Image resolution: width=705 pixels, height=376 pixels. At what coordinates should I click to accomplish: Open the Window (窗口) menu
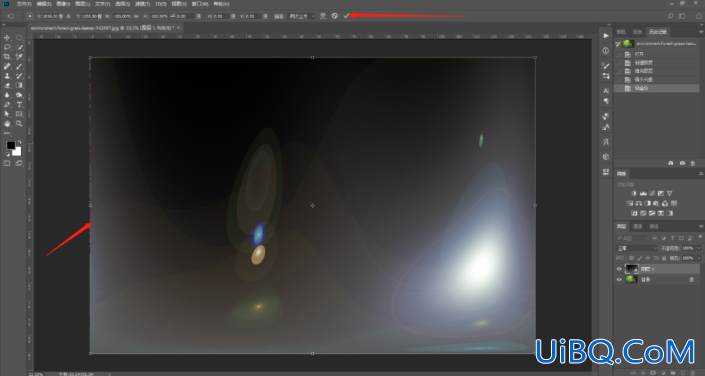[200, 4]
